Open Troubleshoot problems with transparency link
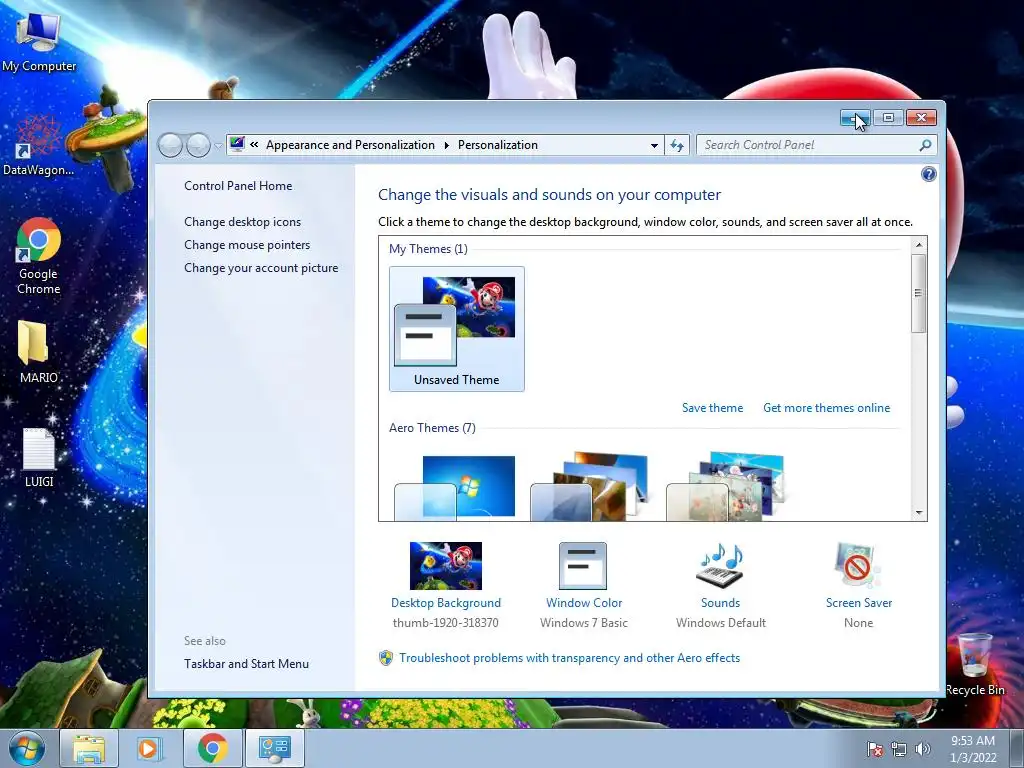Viewport: 1024px width, 768px height. (569, 658)
